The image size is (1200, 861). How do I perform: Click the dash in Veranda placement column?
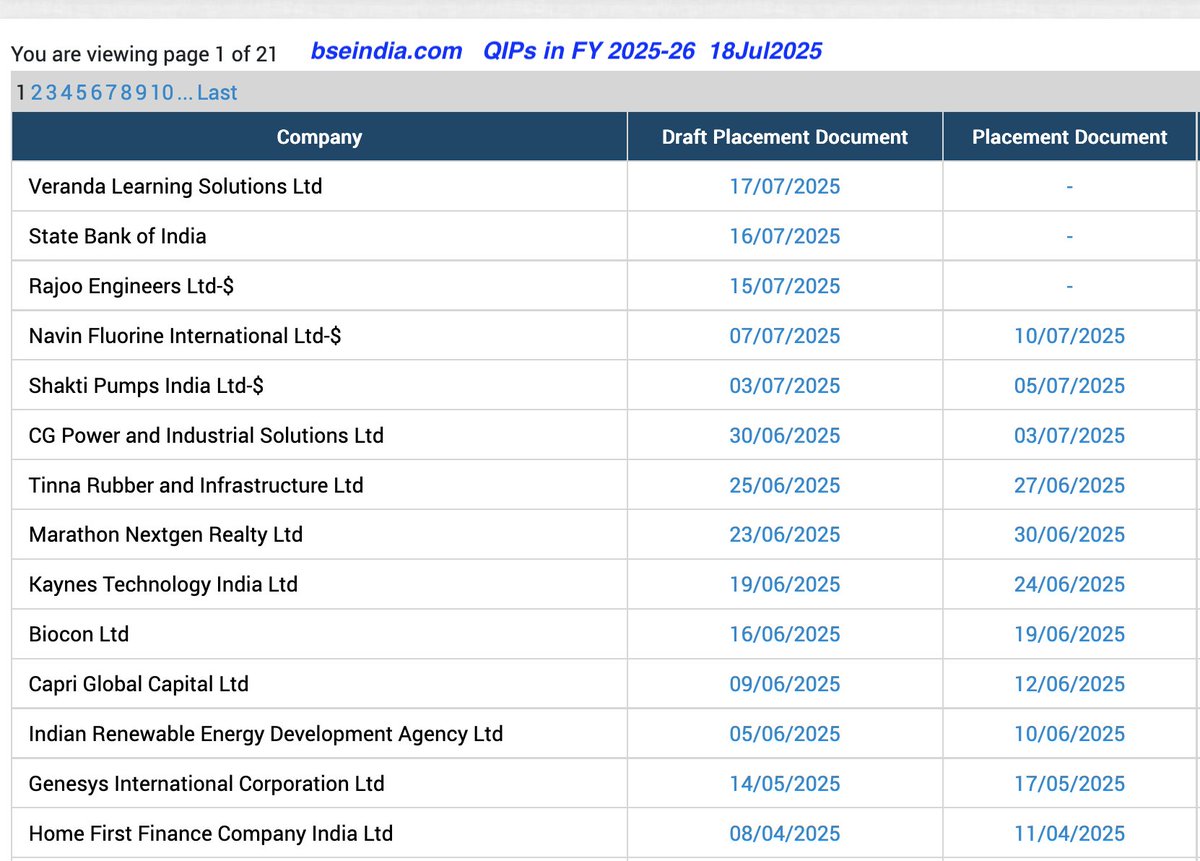coord(1070,188)
